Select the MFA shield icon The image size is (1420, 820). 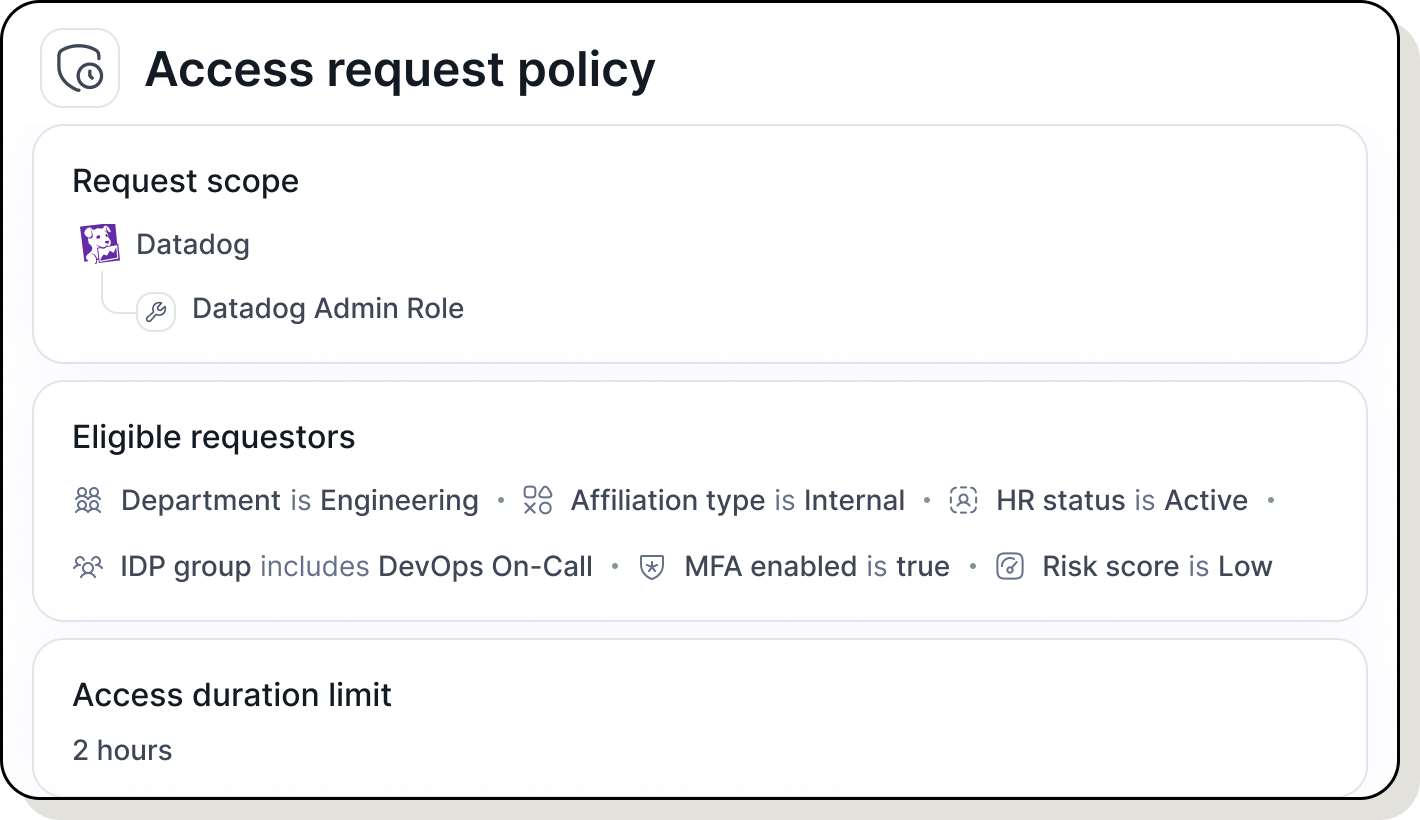[651, 566]
